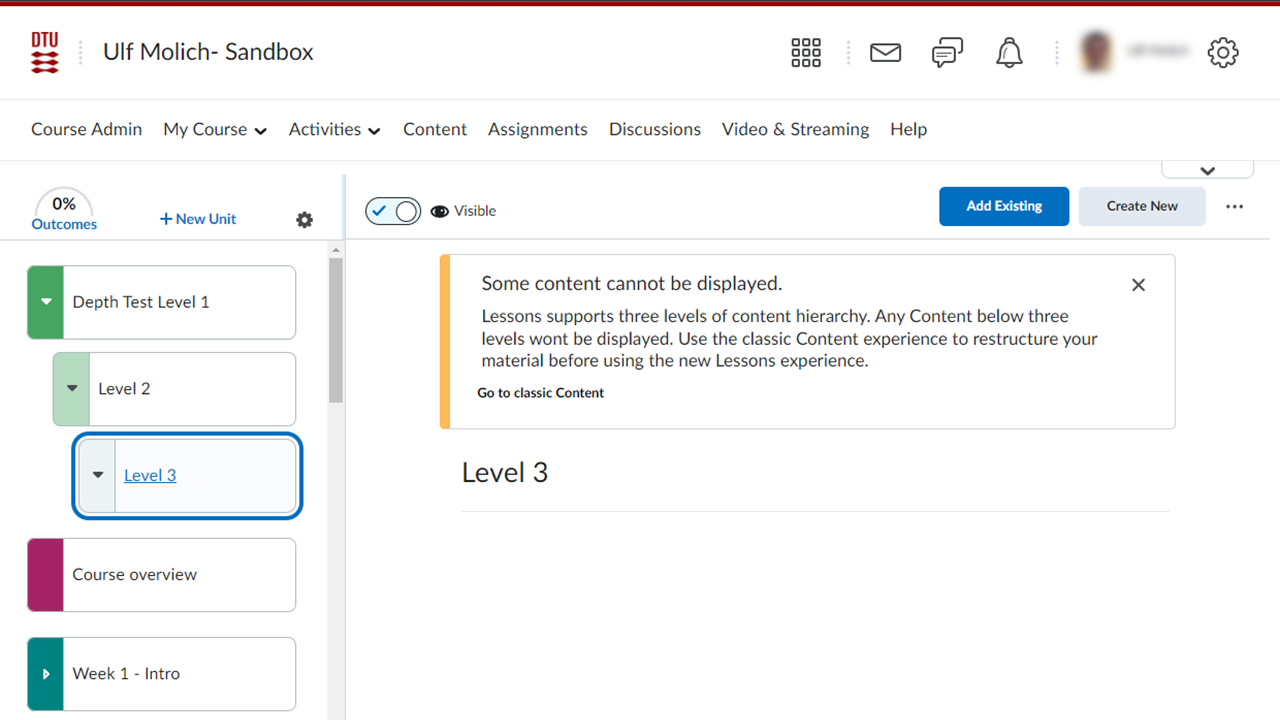This screenshot has width=1280, height=720.
Task: Click the DTU logo
Action: pyautogui.click(x=45, y=52)
